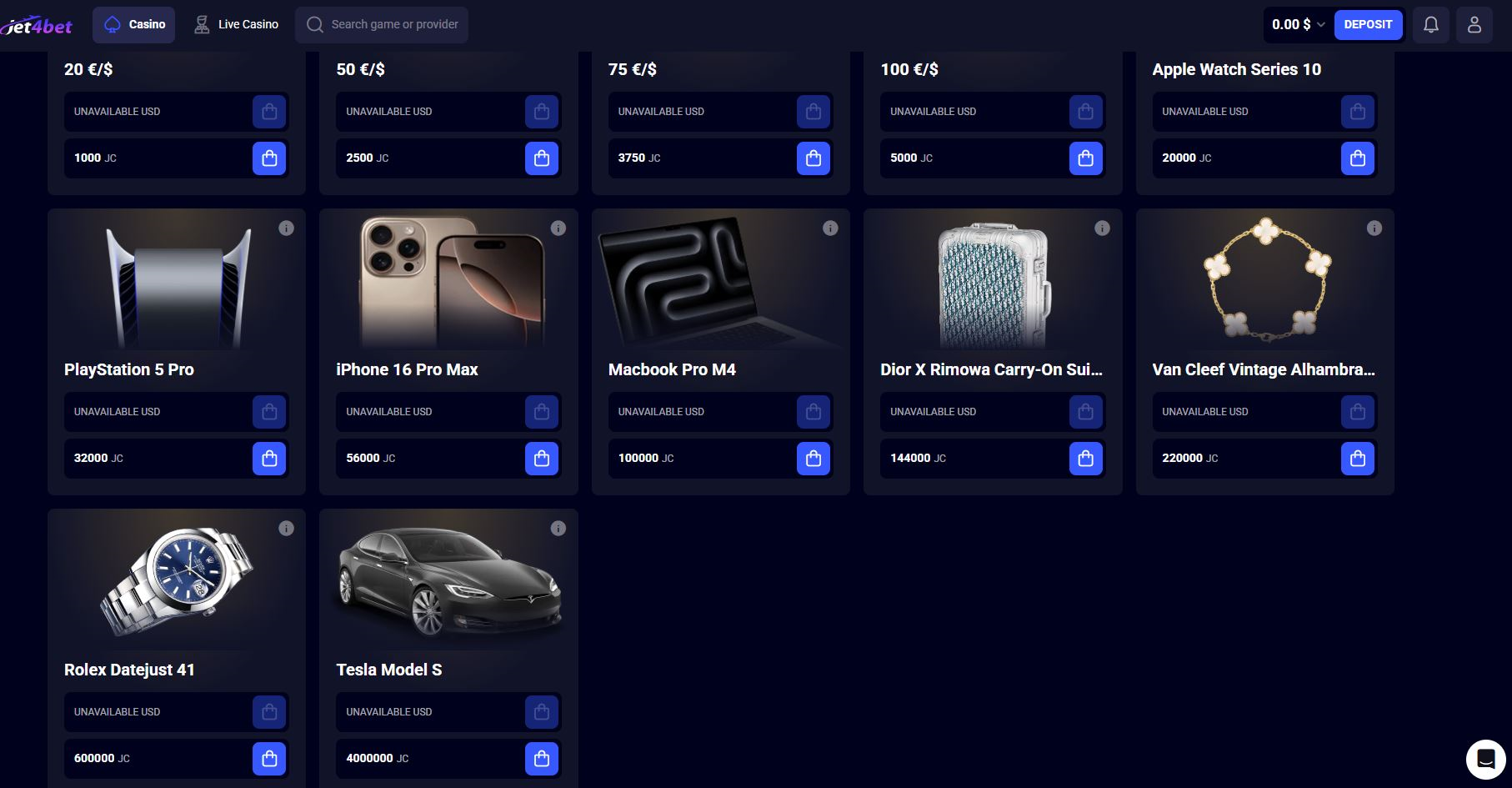Buy PlayStation 5 Pro for 32000 JC
This screenshot has width=1512, height=788.
[x=269, y=459]
